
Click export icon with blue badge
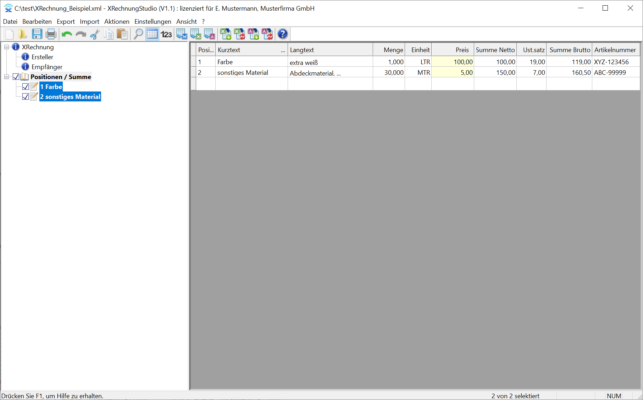point(182,34)
